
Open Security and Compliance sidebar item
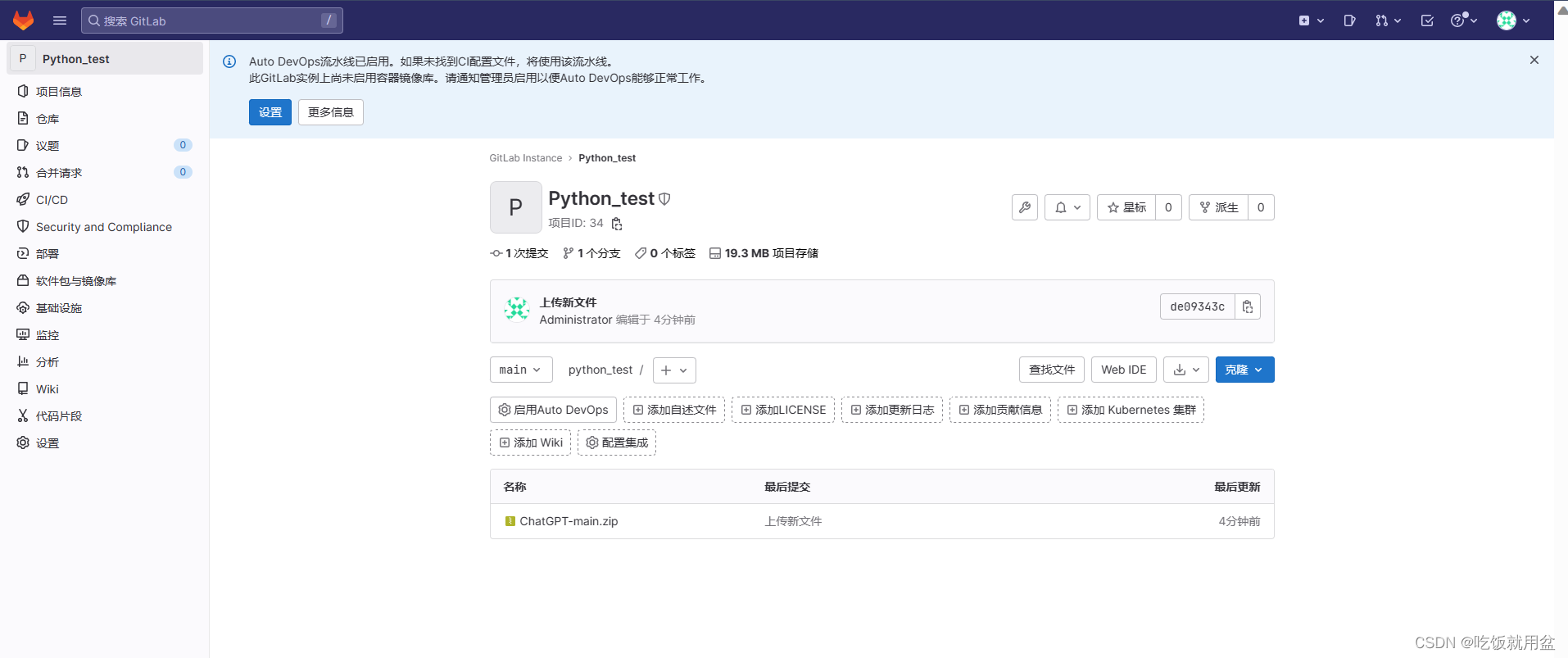105,226
